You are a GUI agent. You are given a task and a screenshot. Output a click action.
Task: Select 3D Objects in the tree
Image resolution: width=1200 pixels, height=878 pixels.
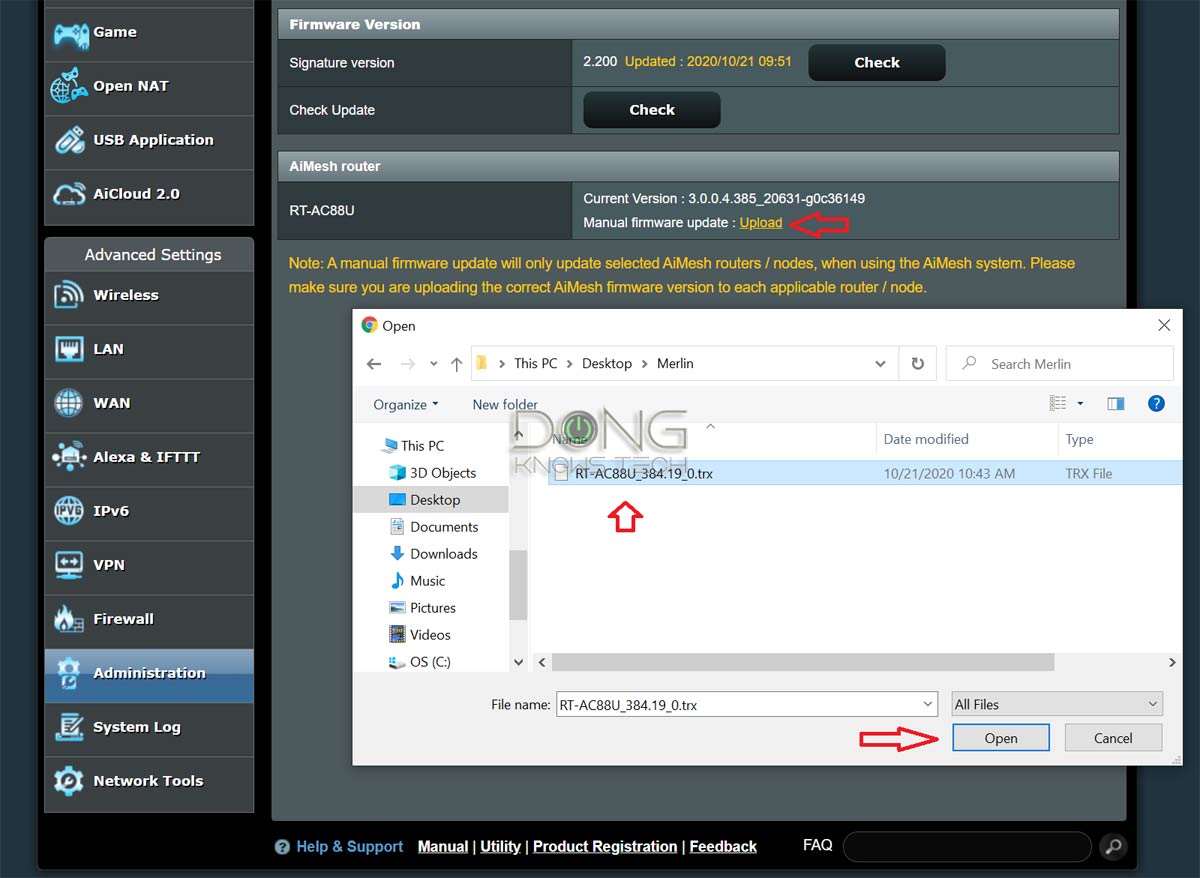point(432,473)
